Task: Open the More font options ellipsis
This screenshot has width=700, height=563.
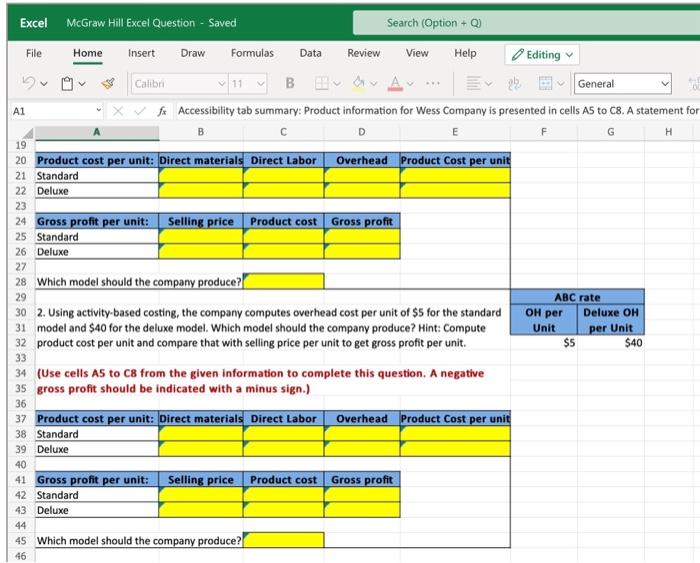Action: click(433, 83)
